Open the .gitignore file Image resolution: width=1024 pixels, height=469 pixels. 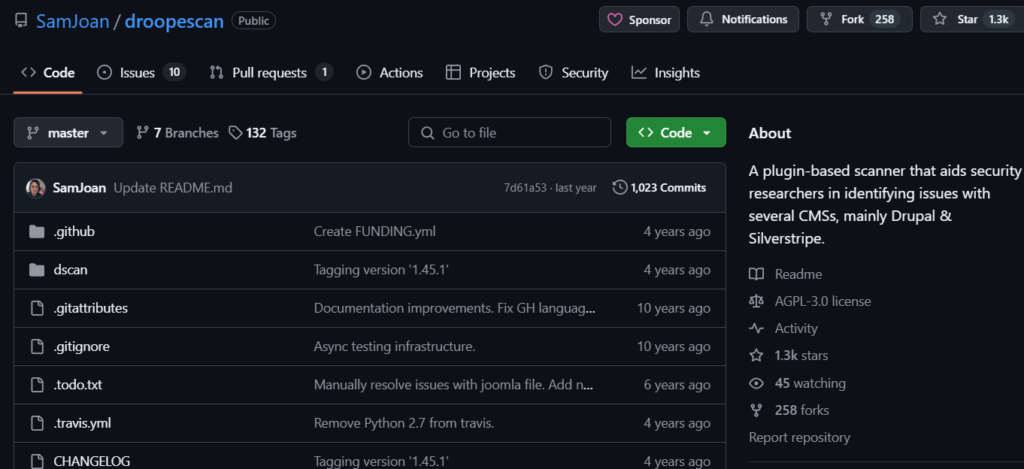pos(82,347)
